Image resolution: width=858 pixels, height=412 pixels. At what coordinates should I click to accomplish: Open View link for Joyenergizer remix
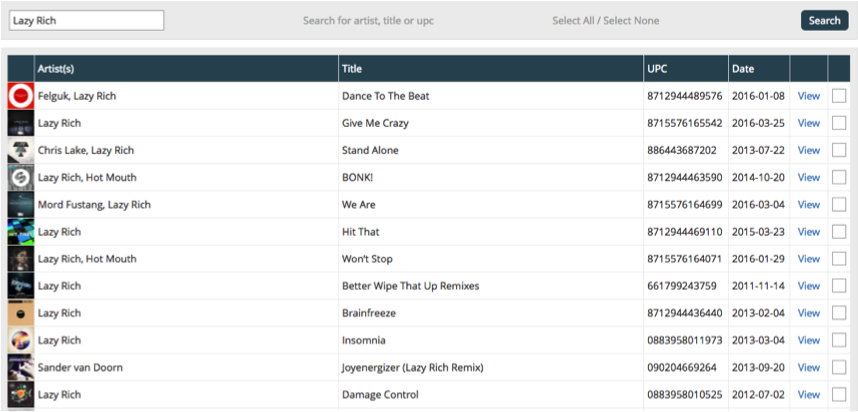click(x=809, y=368)
